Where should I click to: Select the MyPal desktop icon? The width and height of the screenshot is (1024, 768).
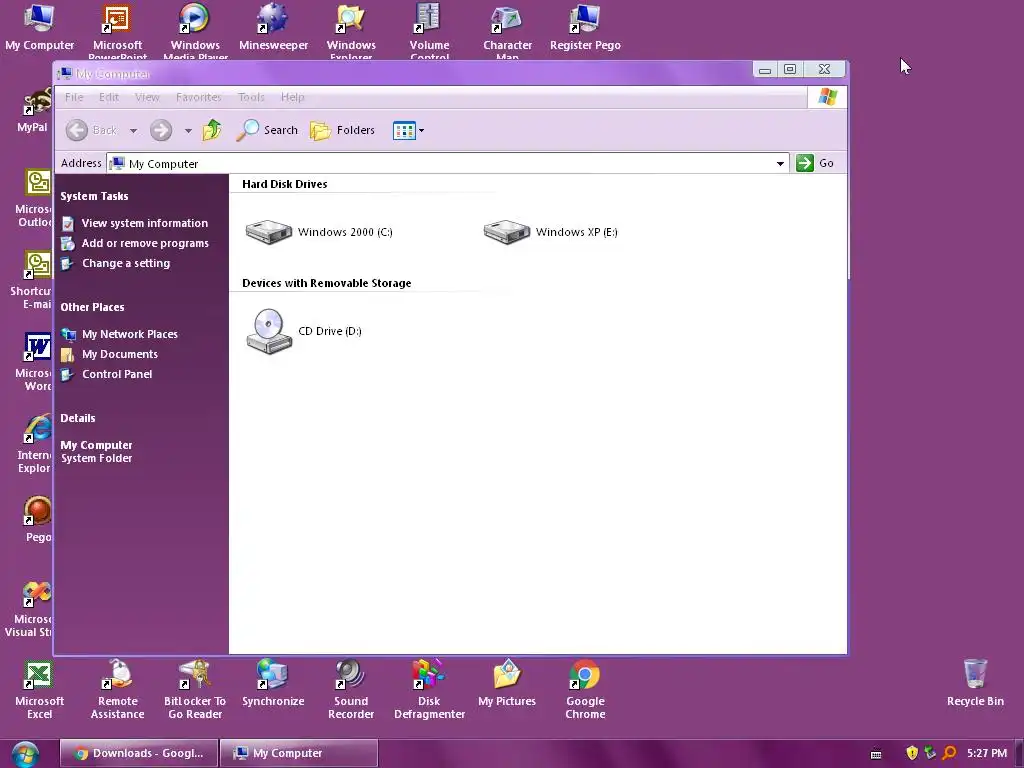click(x=34, y=110)
